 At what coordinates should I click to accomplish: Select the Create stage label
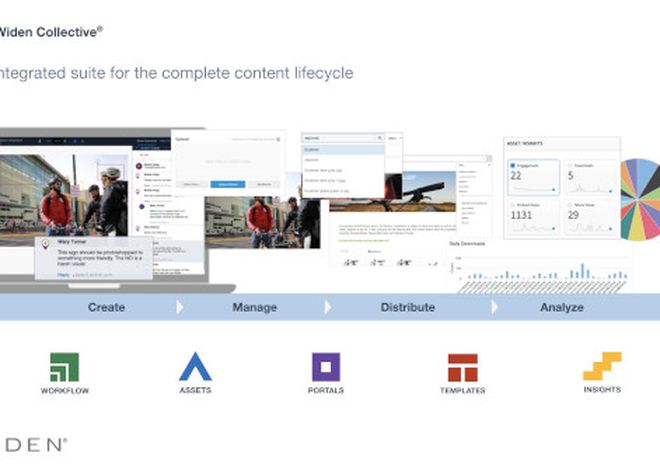tap(106, 307)
